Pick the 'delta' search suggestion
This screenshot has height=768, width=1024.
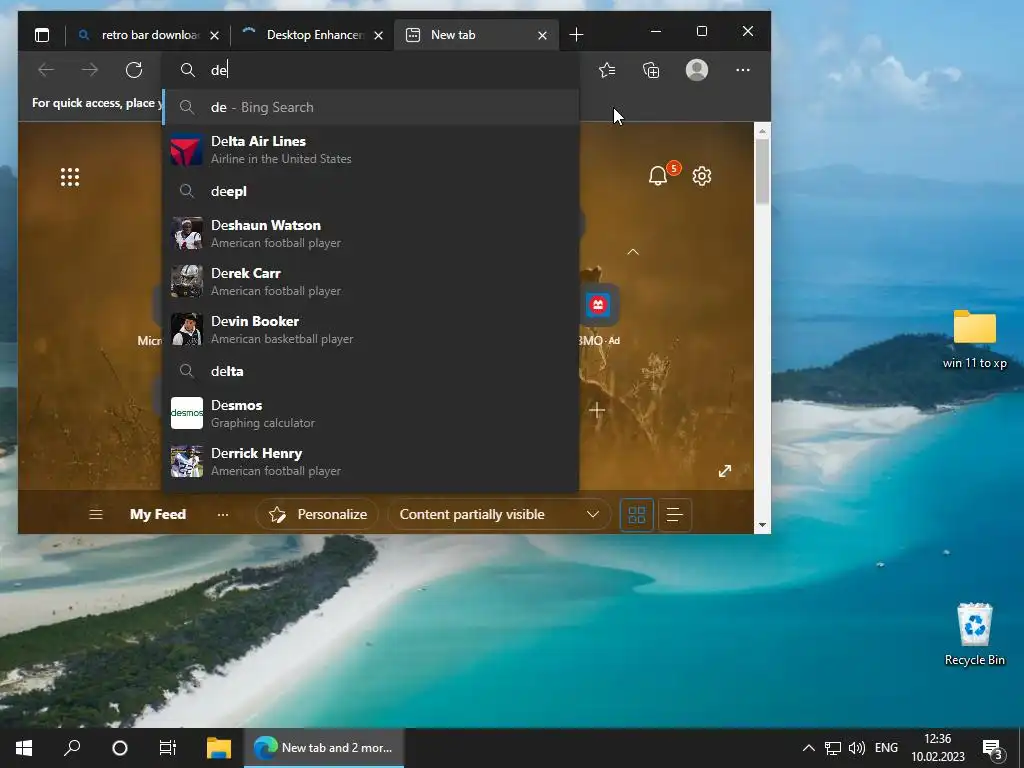371,371
